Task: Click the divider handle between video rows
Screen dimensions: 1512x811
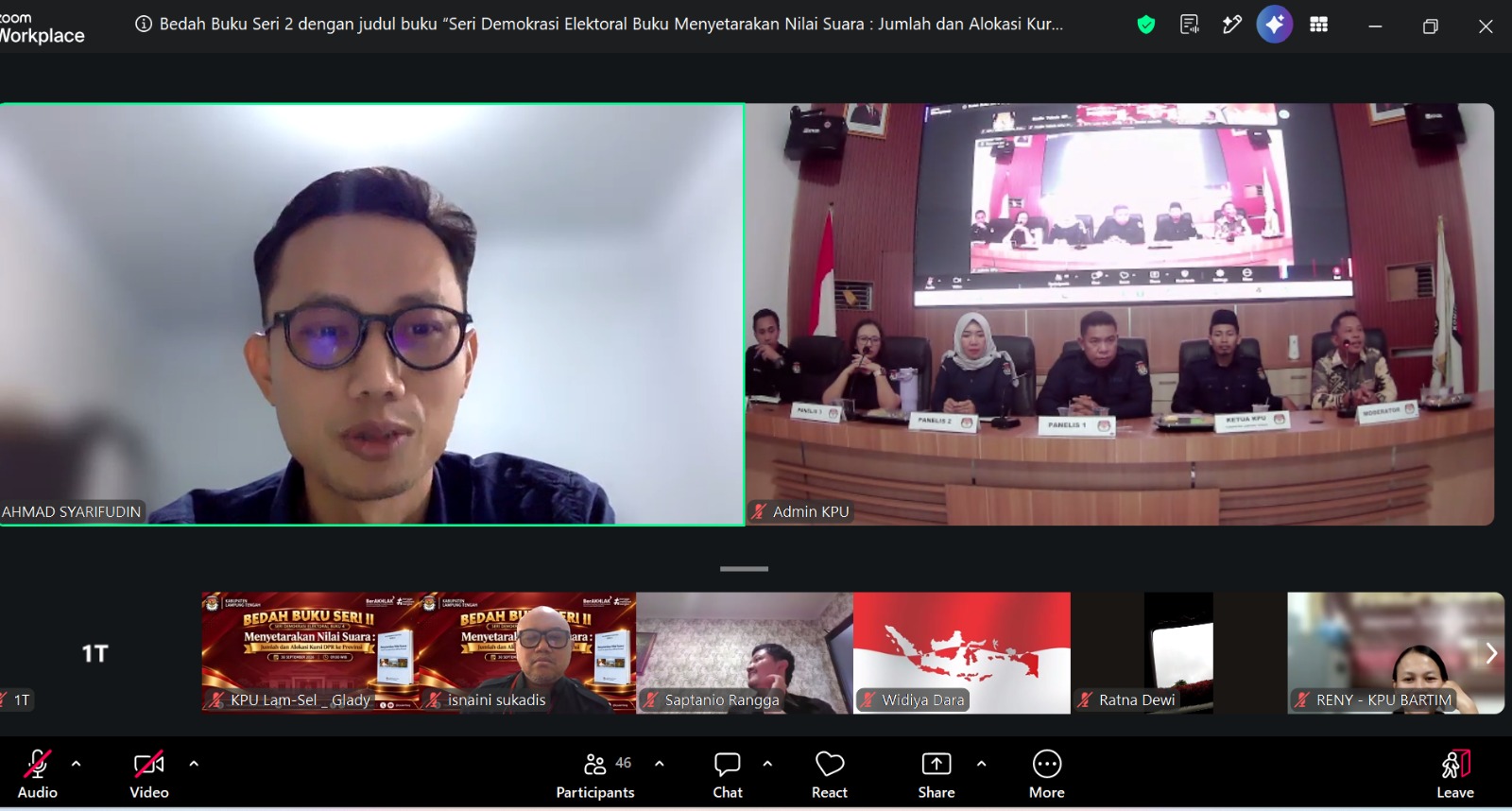Action: pyautogui.click(x=744, y=569)
